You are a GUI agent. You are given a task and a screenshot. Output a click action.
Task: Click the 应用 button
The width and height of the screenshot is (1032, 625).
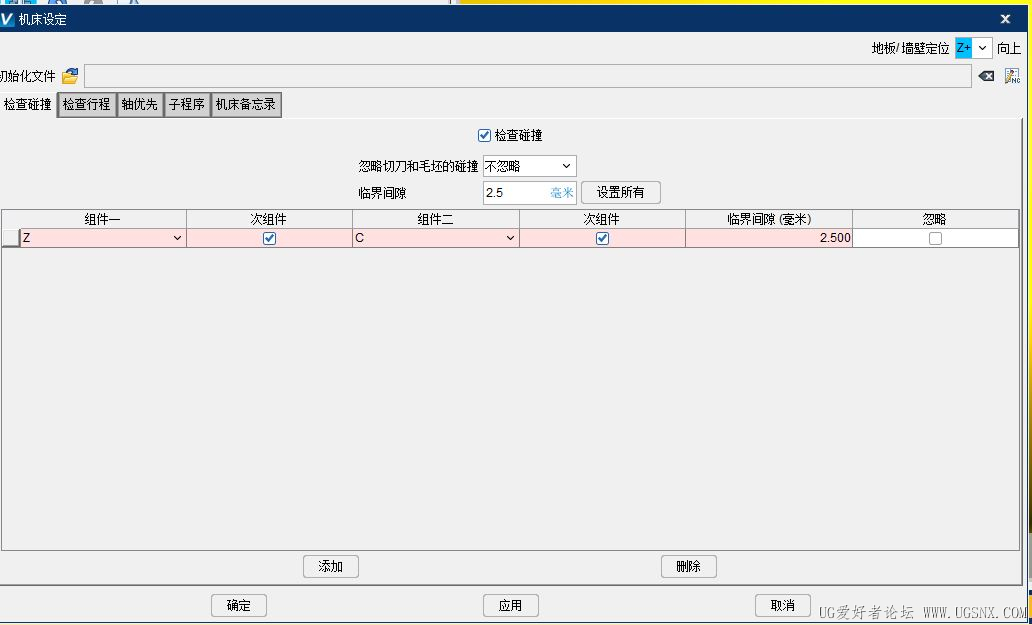pyautogui.click(x=511, y=605)
